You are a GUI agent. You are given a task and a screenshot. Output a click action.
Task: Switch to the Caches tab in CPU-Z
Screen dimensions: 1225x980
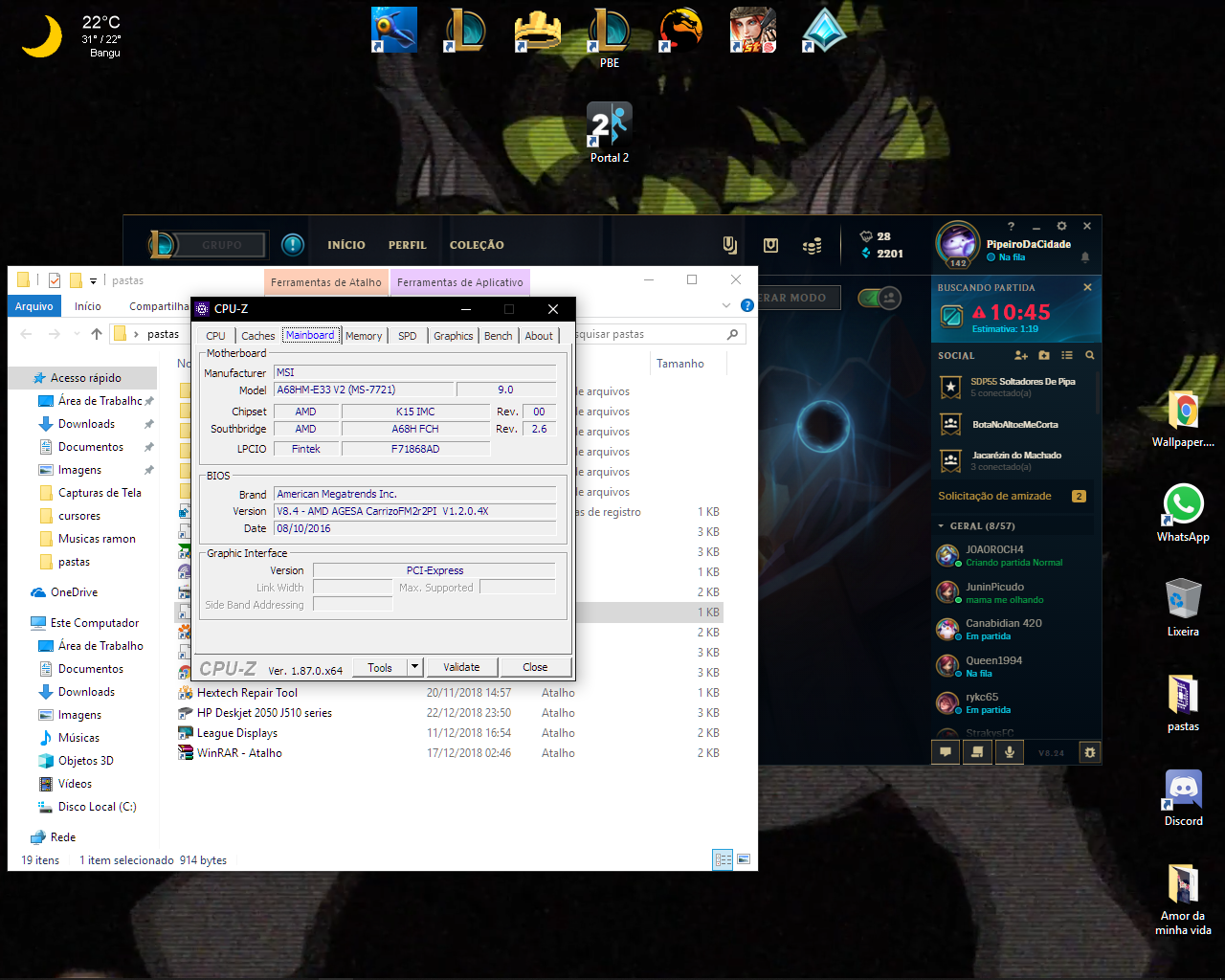point(257,336)
